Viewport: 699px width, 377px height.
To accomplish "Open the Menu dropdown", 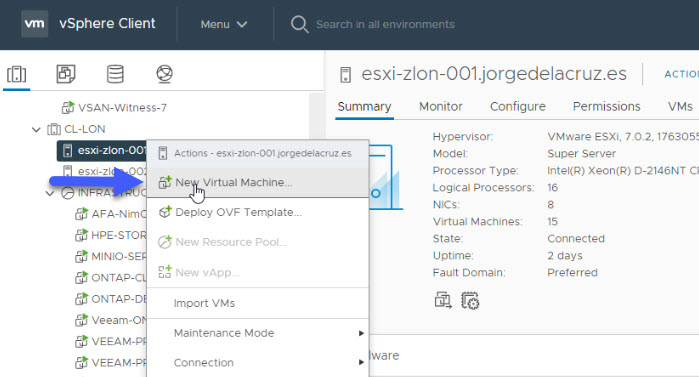I will click(x=223, y=24).
